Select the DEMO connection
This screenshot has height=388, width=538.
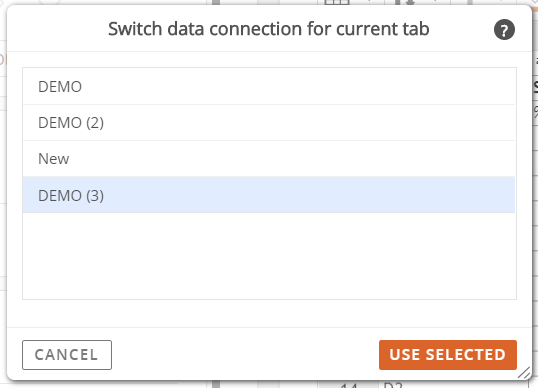click(x=269, y=86)
